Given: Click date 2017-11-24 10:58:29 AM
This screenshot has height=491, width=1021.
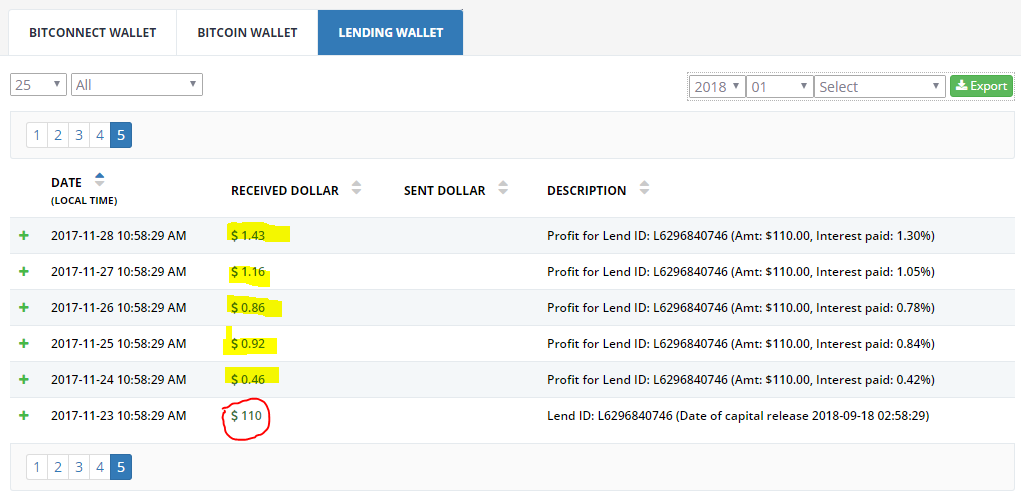Looking at the screenshot, I should pos(119,379).
